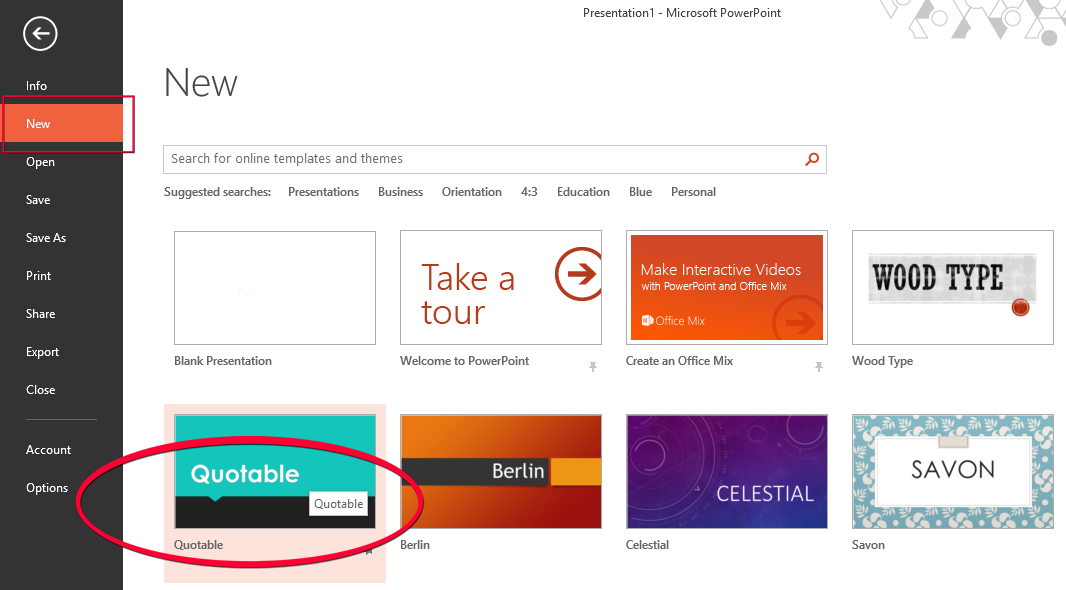Search suggested term Business

(x=400, y=192)
